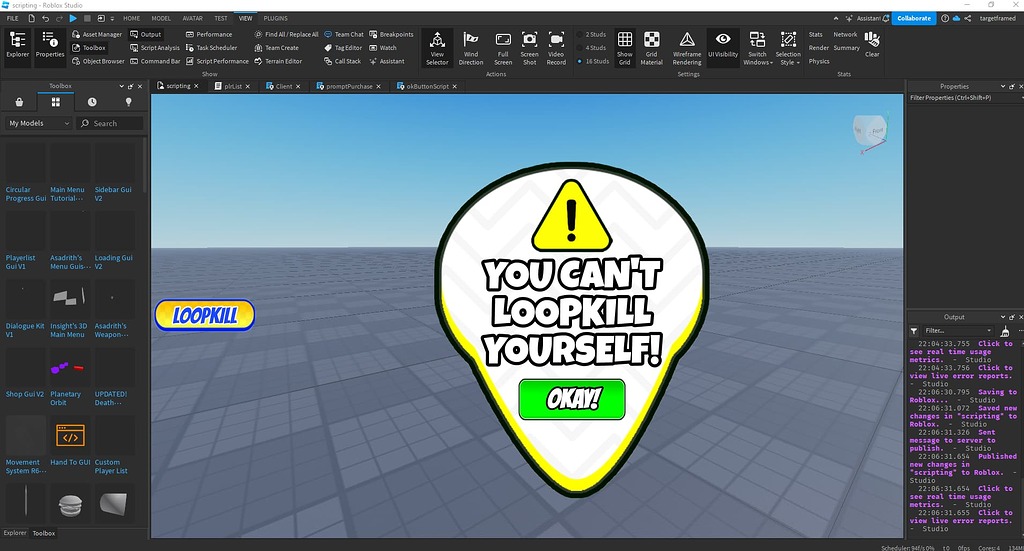Toggle the Properties panel button in ribbon
The height and width of the screenshot is (551, 1024).
tap(50, 45)
